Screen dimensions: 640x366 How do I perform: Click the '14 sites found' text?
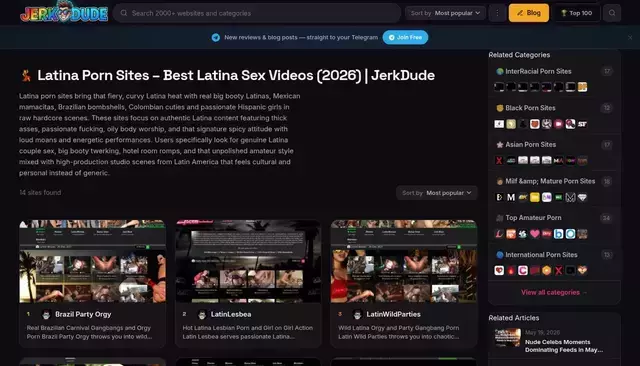40,193
